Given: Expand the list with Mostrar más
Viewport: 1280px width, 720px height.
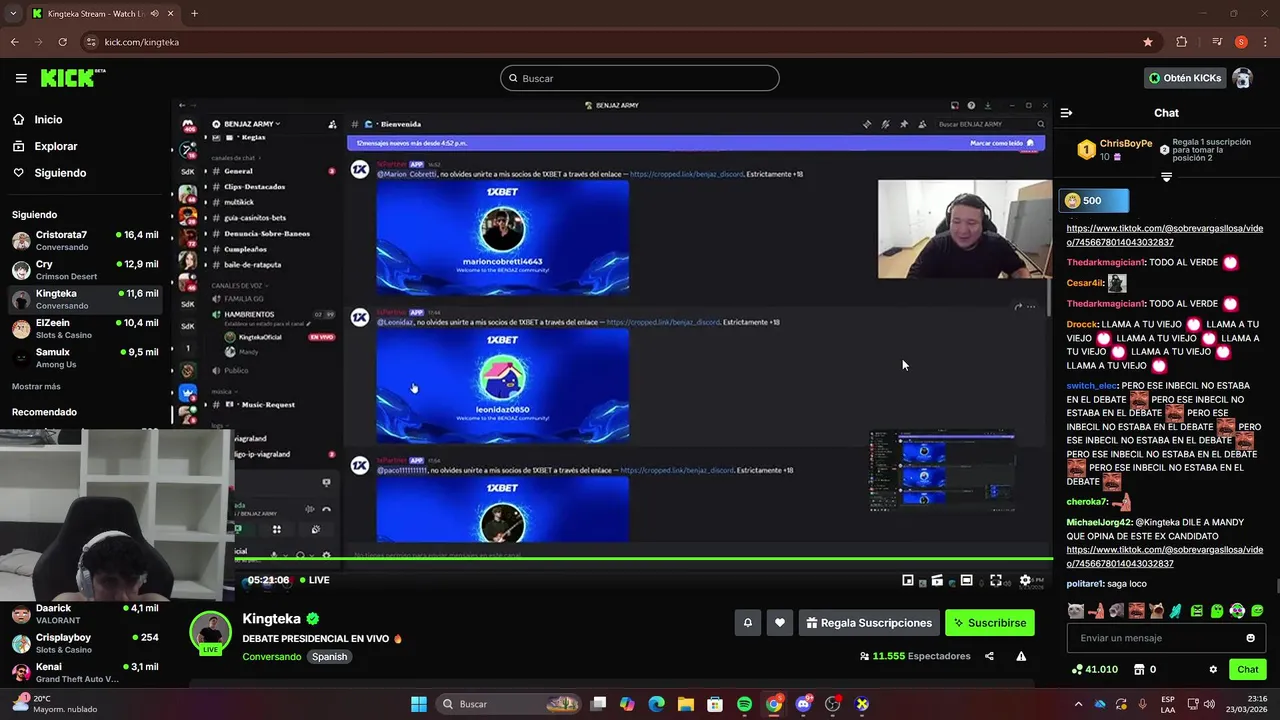Looking at the screenshot, I should point(36,387).
